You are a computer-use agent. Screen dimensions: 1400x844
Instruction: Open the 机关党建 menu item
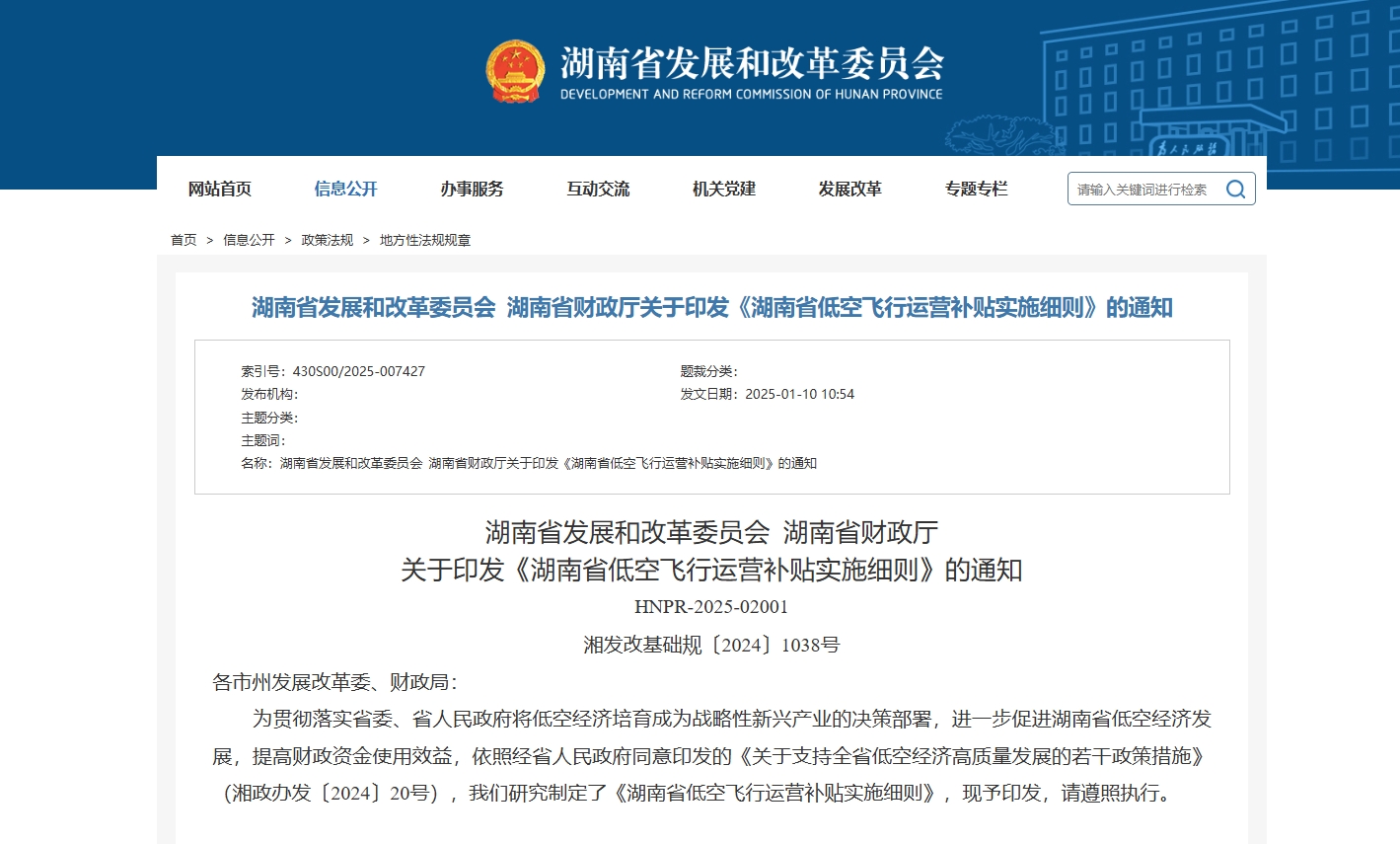724,190
